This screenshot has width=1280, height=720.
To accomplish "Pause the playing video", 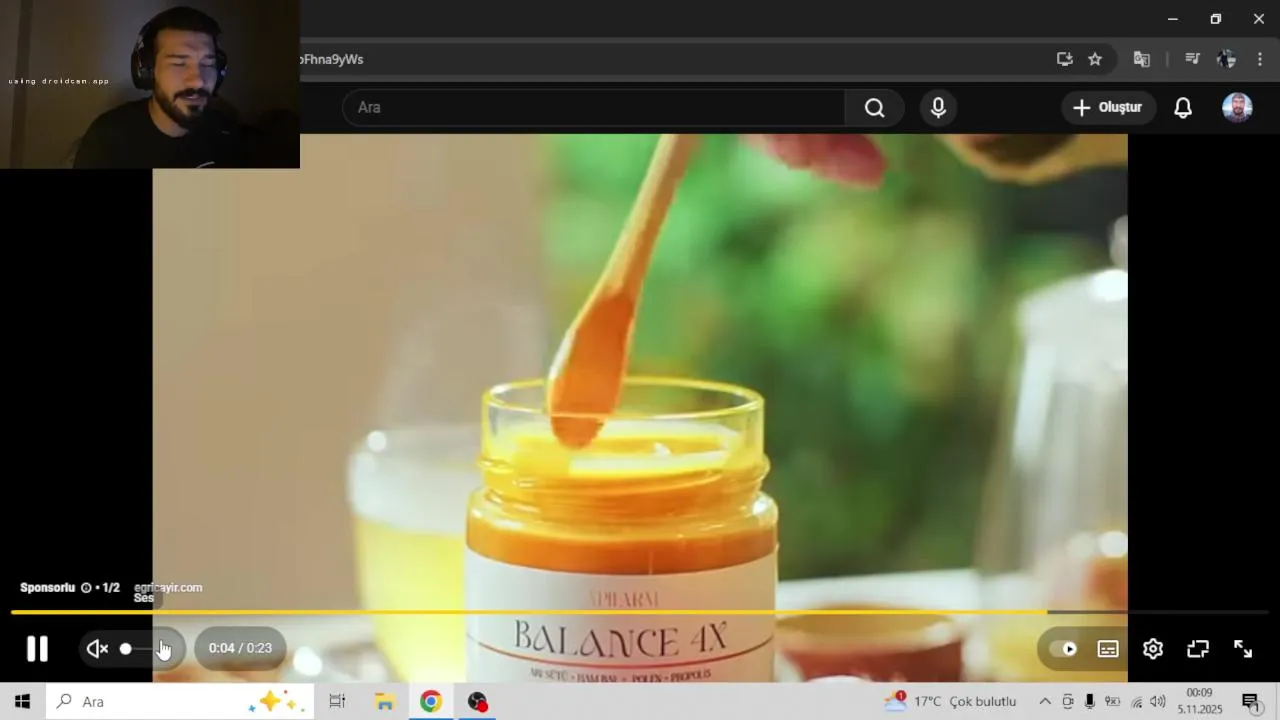I will [37, 649].
